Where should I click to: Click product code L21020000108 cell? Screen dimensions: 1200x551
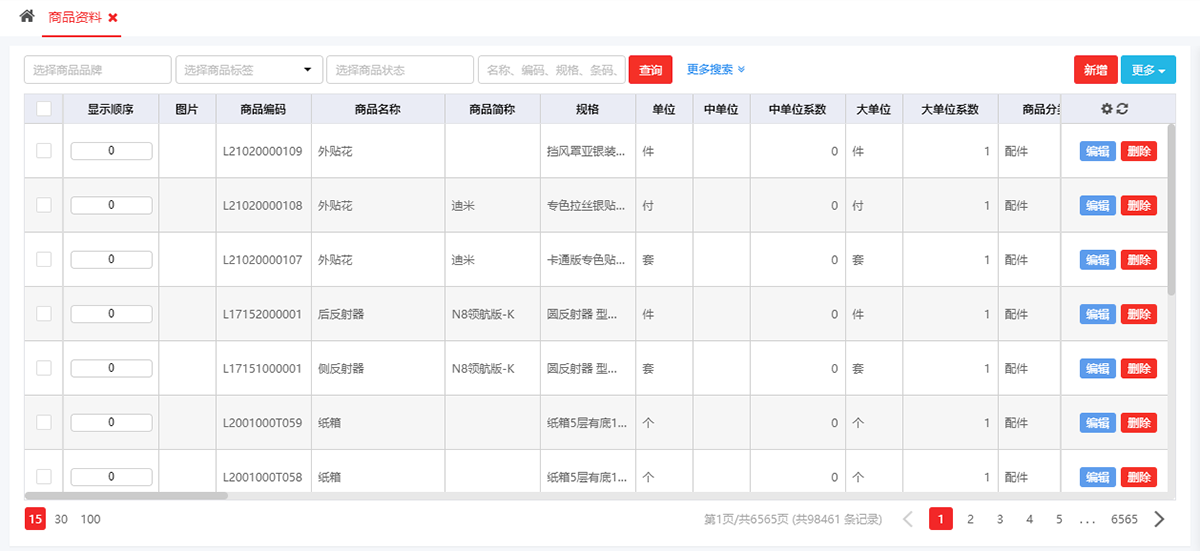coord(262,206)
